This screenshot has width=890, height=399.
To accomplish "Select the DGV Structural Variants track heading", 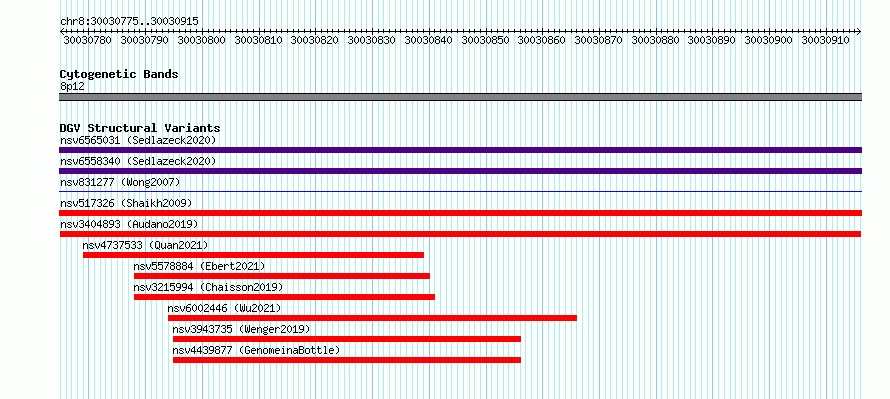I will click(140, 128).
